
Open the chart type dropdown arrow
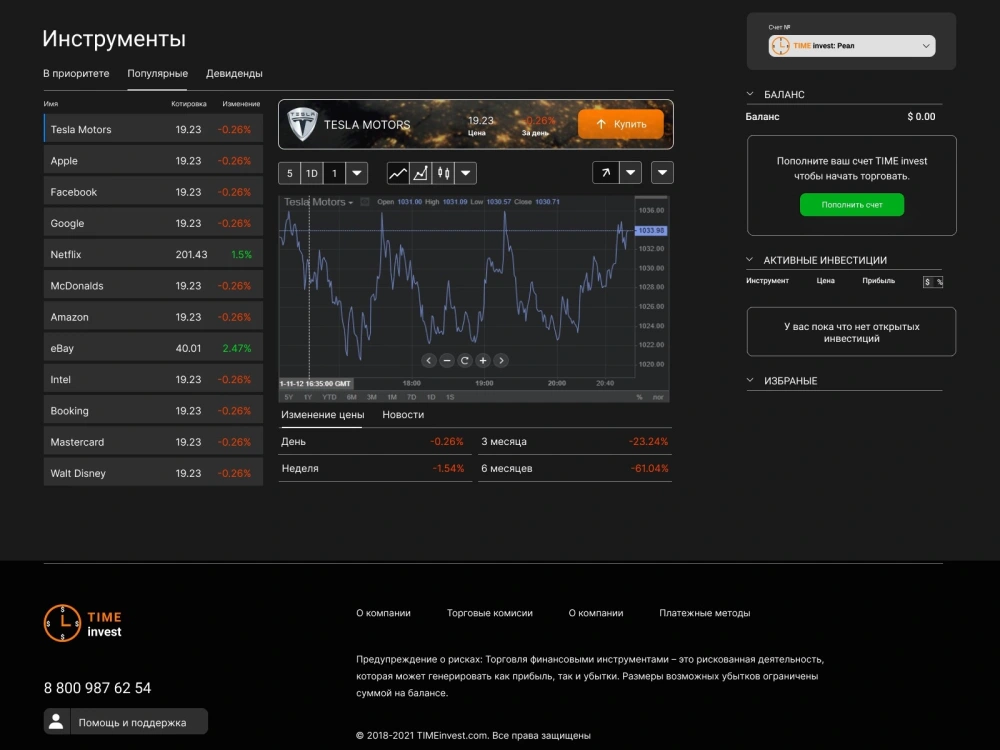(x=466, y=173)
